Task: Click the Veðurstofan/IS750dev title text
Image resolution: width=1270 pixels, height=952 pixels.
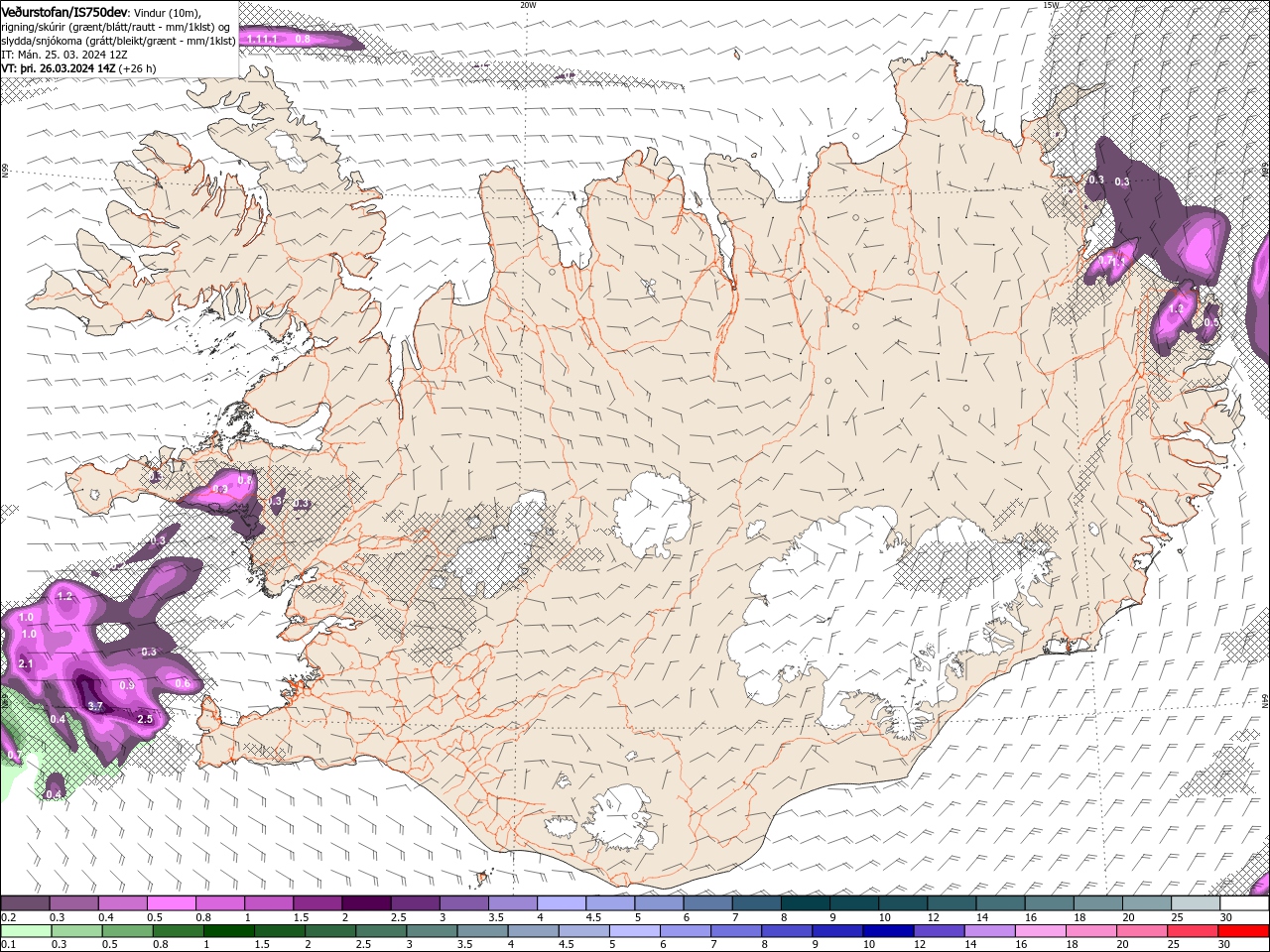Action: (64, 11)
